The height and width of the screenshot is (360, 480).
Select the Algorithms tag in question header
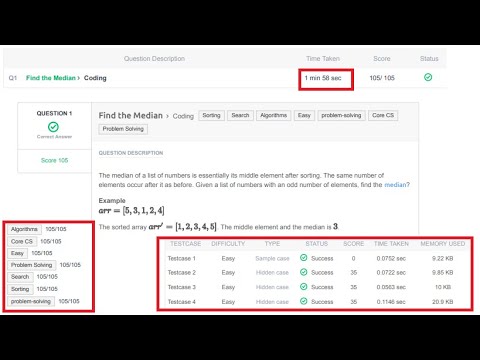[273, 115]
